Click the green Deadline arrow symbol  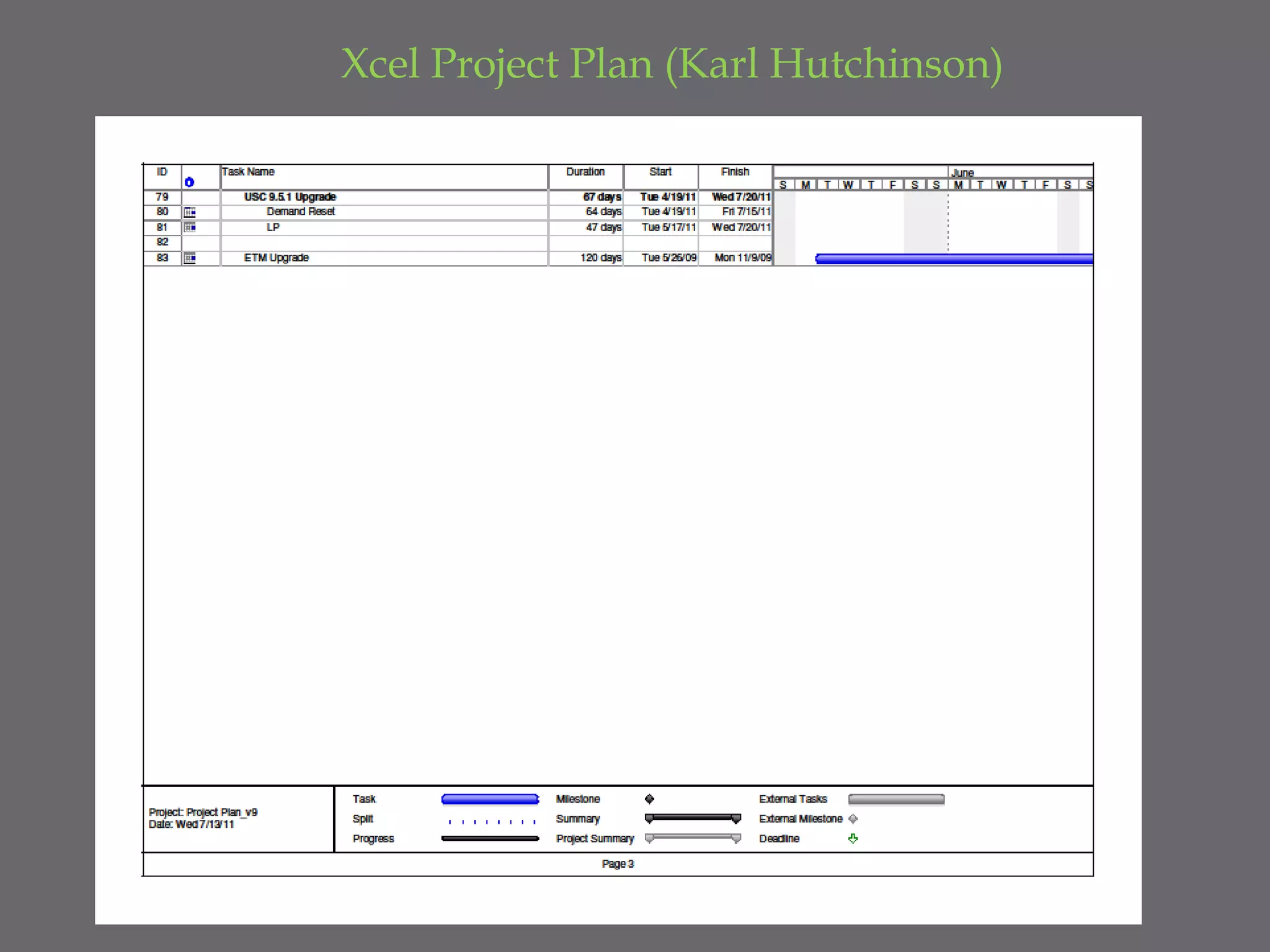point(853,839)
